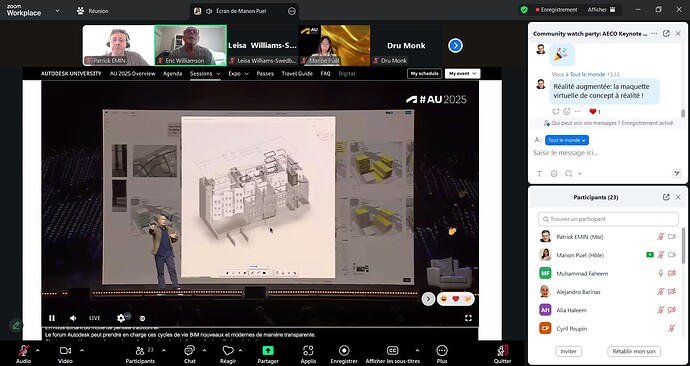Pause the live video stream
690x366 pixels.
[52, 318]
